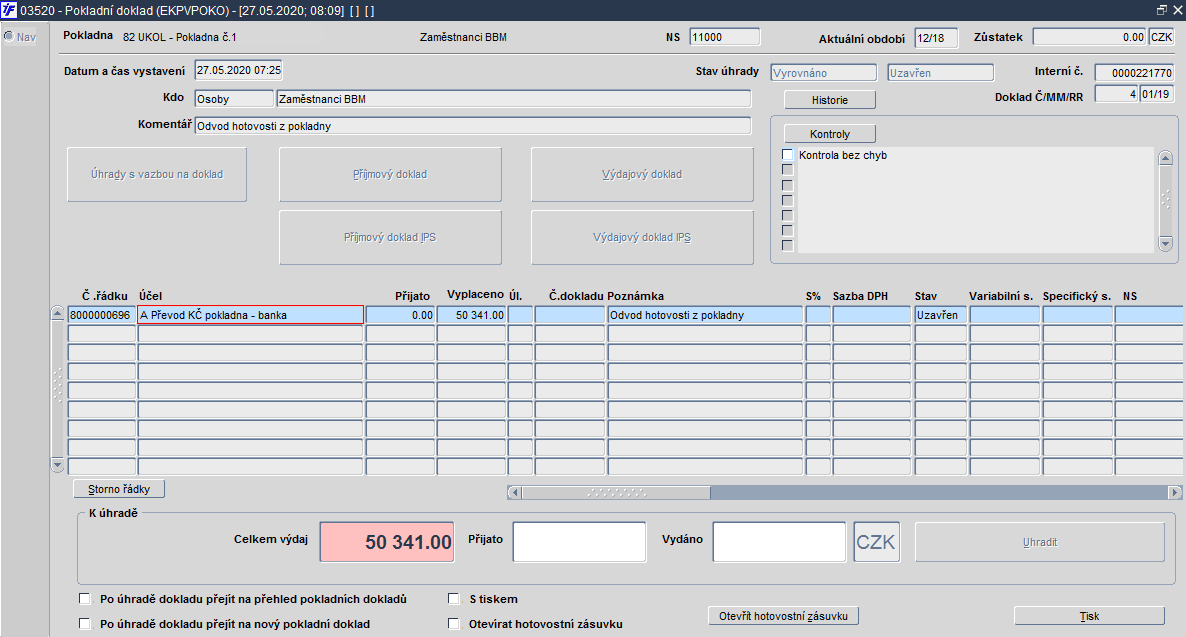
Task: Click horizontal scrollbar left arrow
Action: [514, 493]
